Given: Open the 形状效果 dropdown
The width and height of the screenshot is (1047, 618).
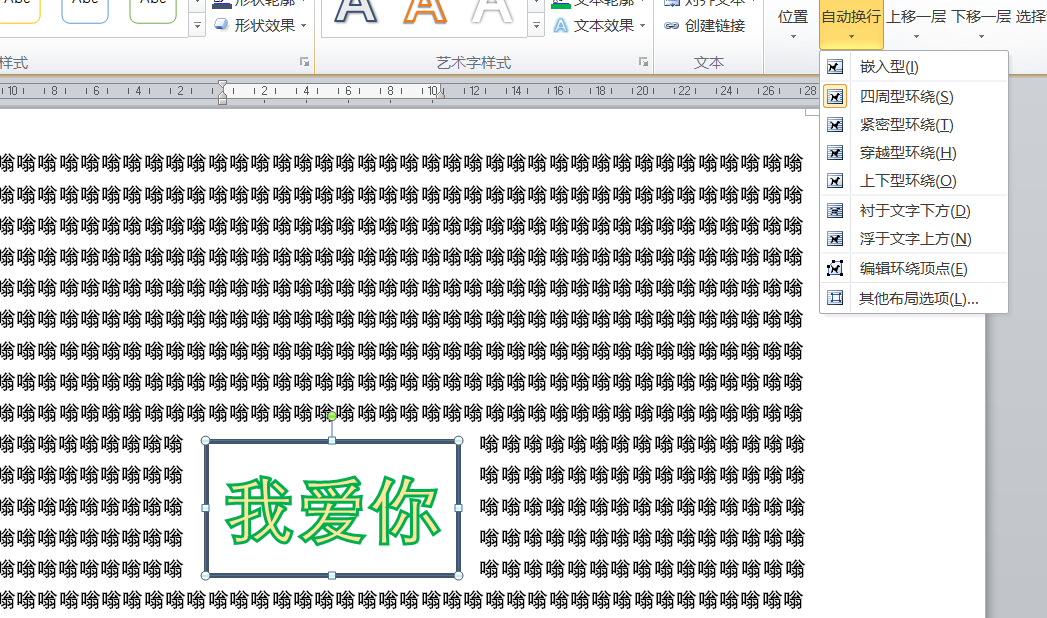Looking at the screenshot, I should pyautogui.click(x=260, y=26).
